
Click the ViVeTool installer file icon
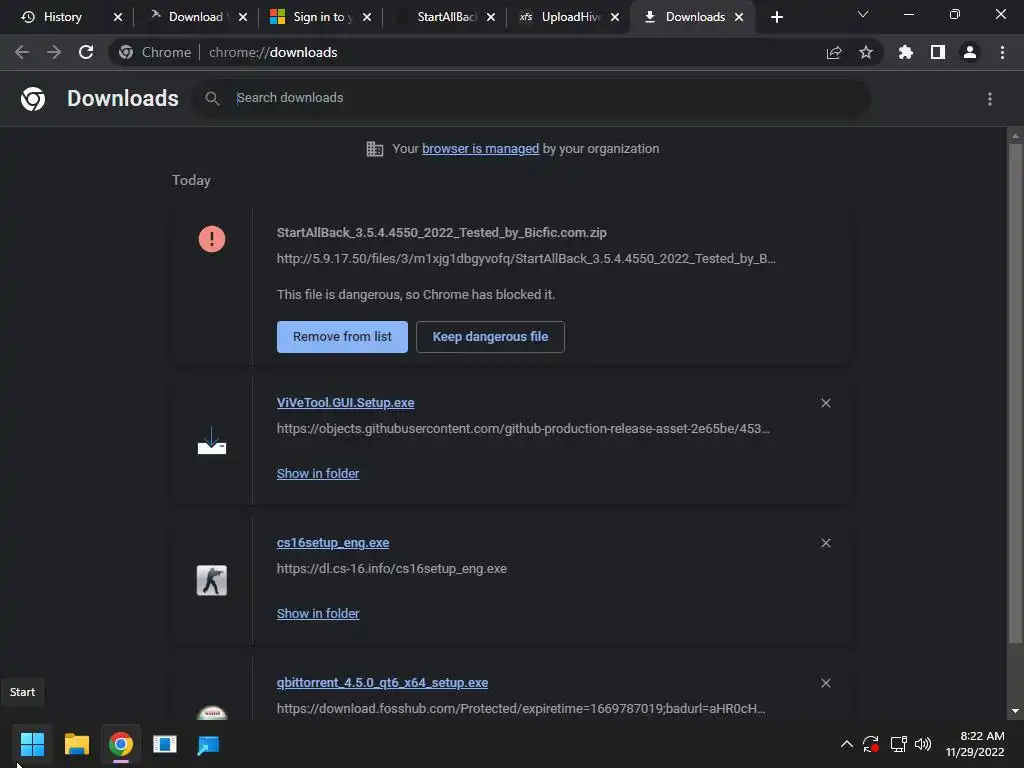coord(212,440)
